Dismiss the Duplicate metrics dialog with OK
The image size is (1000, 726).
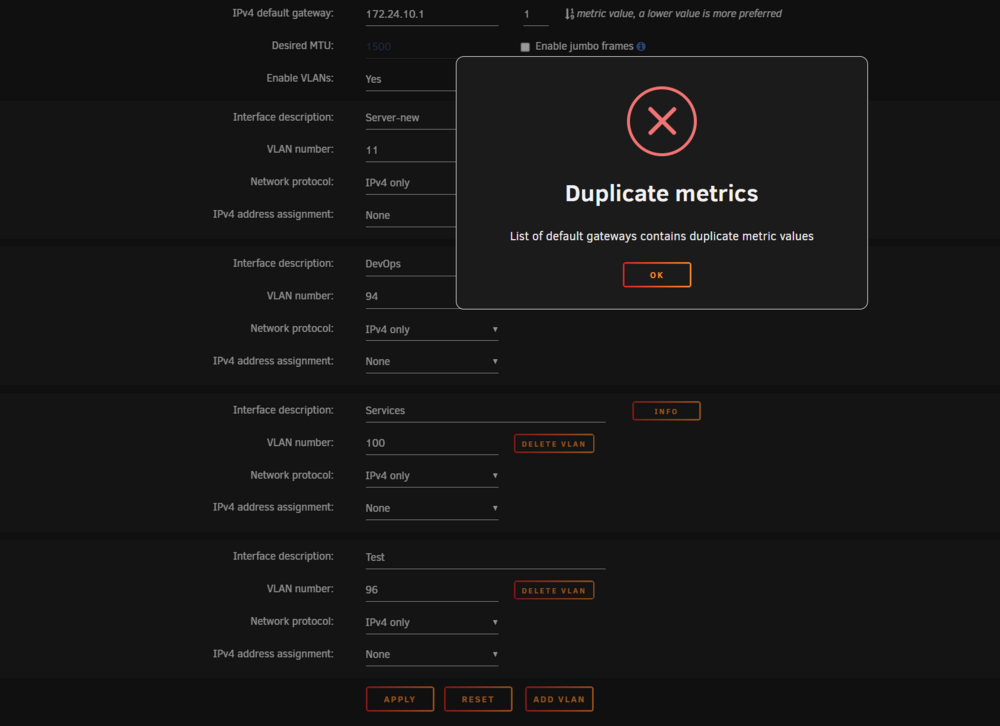(x=656, y=275)
